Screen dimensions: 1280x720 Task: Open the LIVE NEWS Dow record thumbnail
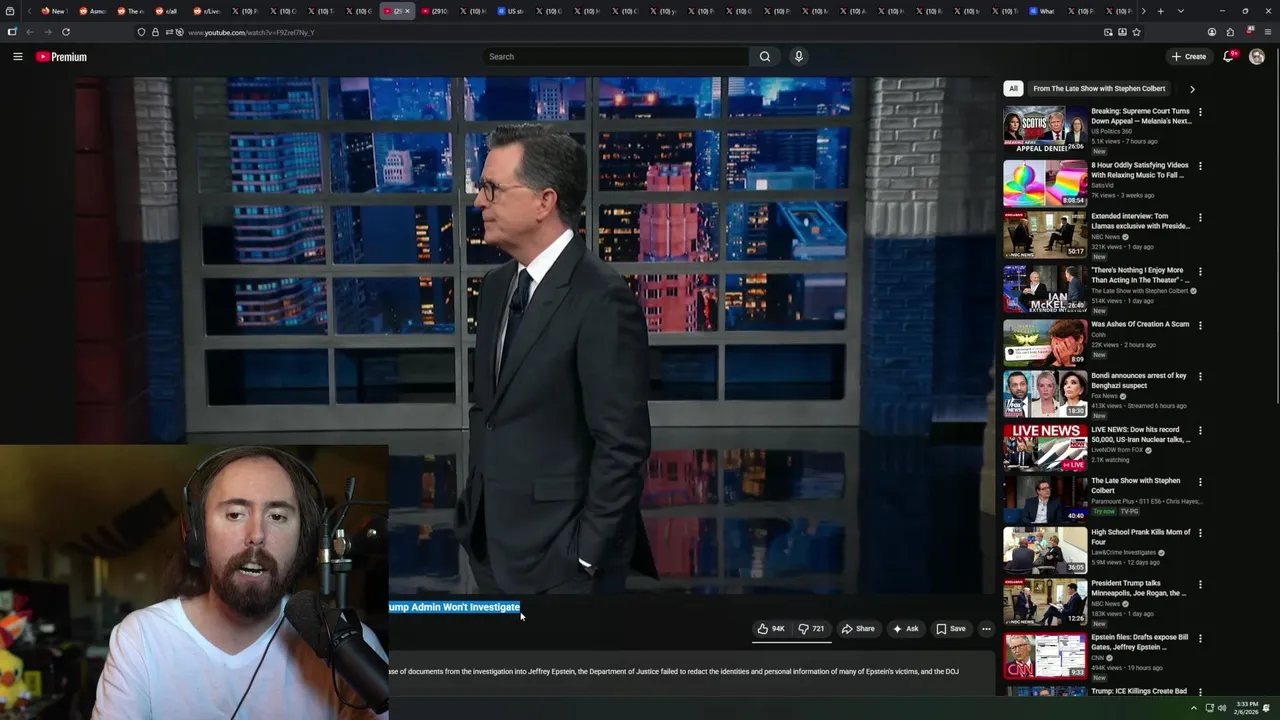coord(1045,447)
